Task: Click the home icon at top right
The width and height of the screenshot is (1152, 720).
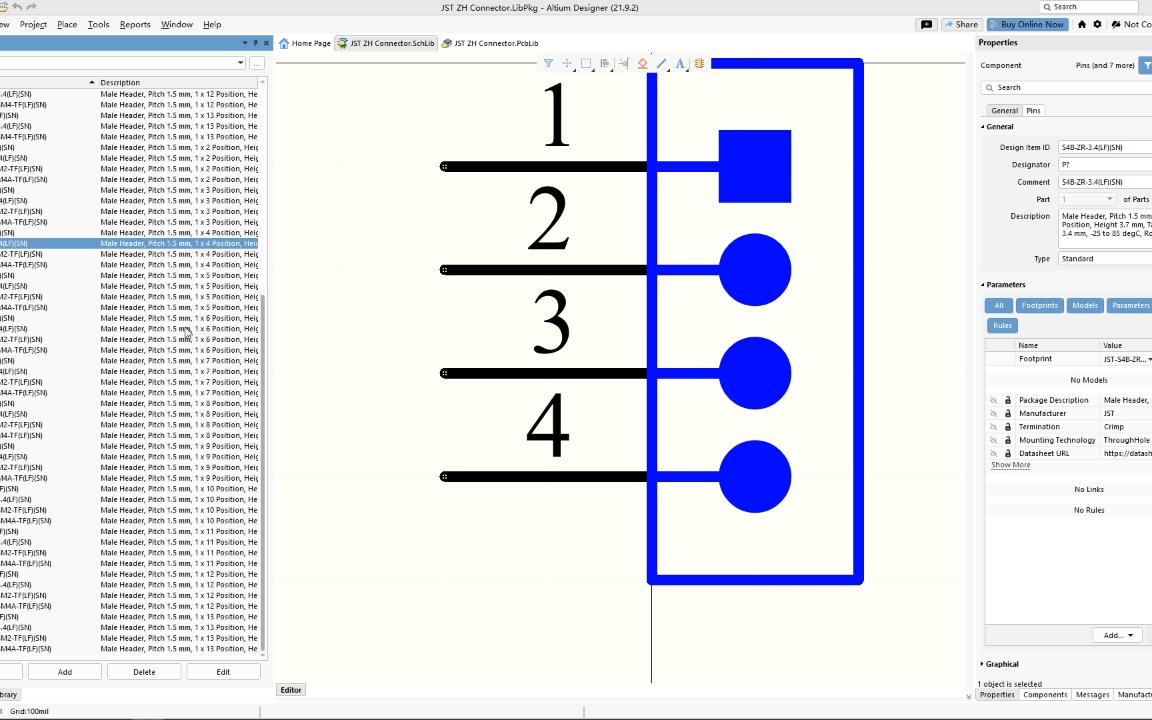Action: click(1081, 24)
